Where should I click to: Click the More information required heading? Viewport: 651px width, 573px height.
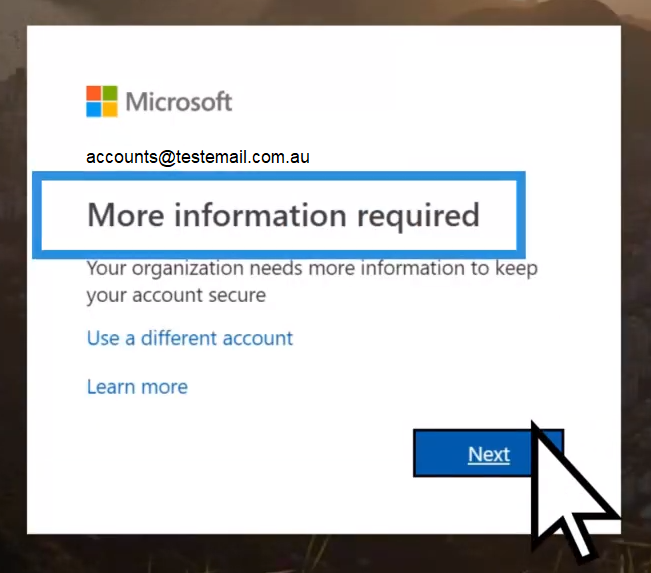pos(283,215)
